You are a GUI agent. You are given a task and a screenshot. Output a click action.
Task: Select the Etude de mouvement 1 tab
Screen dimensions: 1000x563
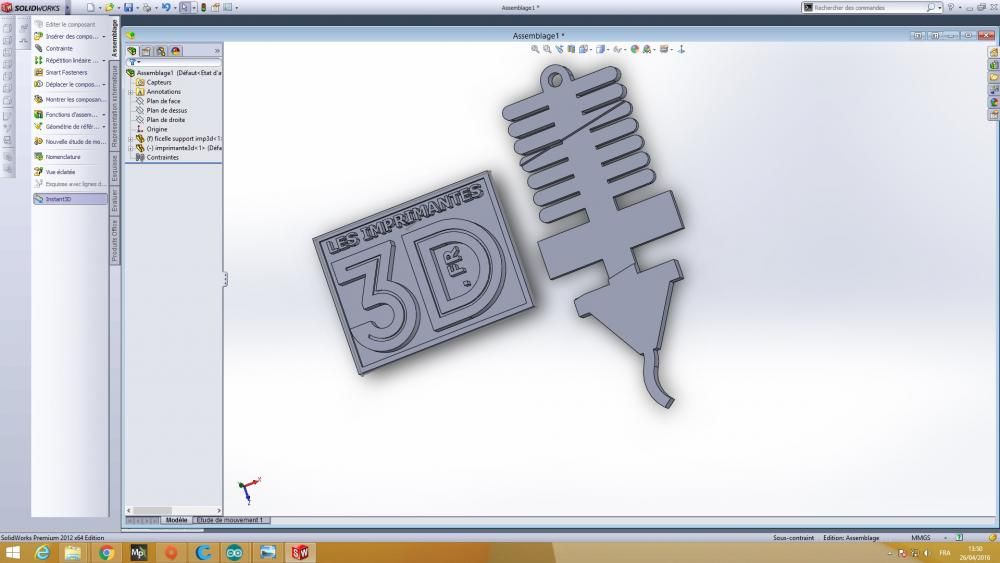(230, 520)
